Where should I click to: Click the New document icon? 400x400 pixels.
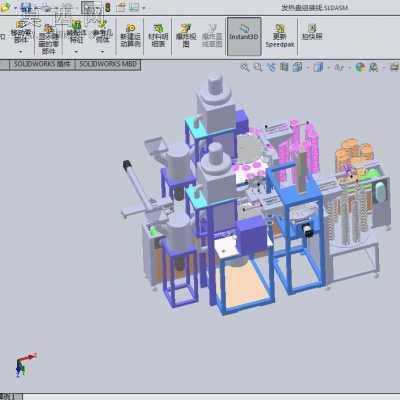(5, 7)
